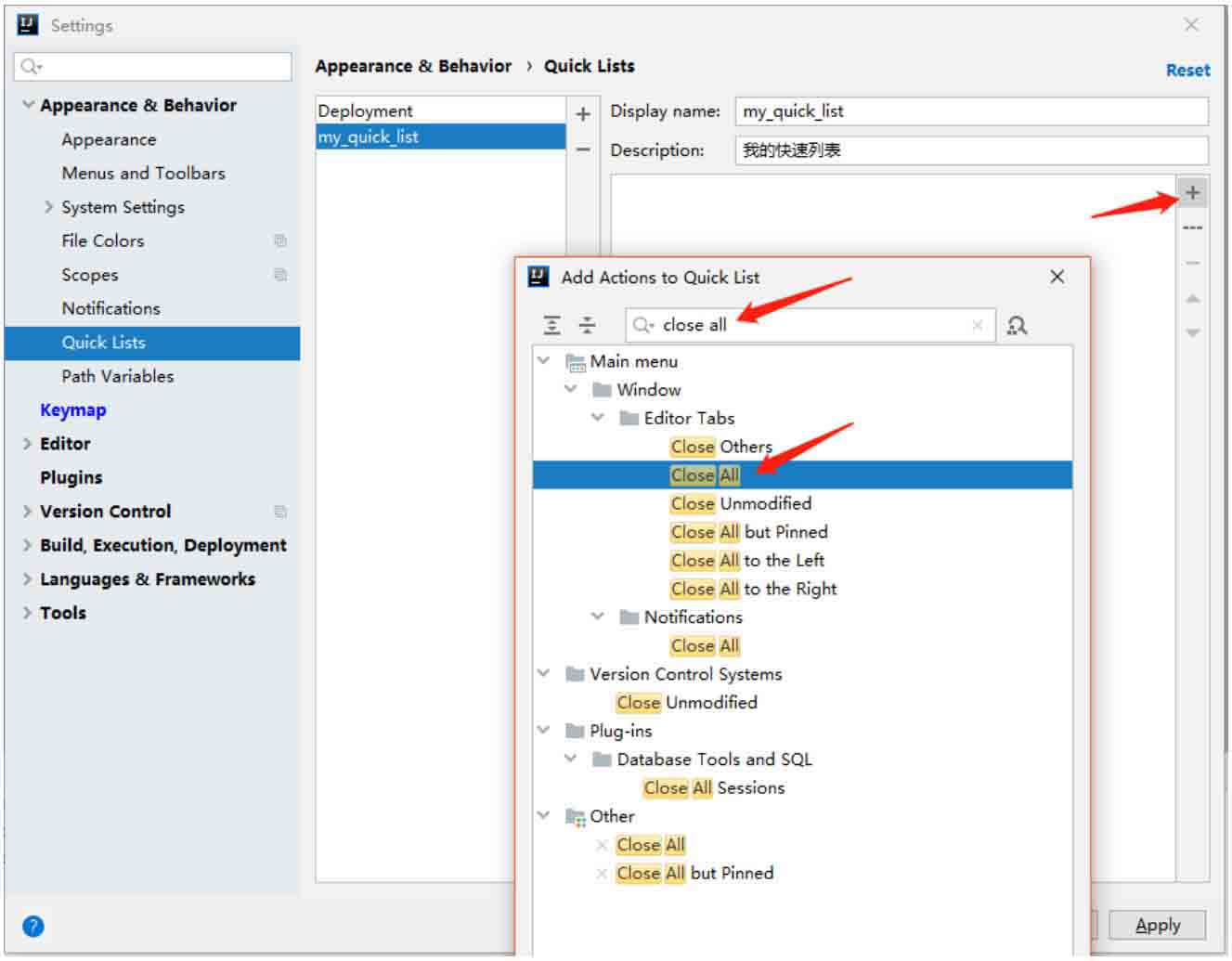Select Keymap in settings sidebar

tap(73, 410)
